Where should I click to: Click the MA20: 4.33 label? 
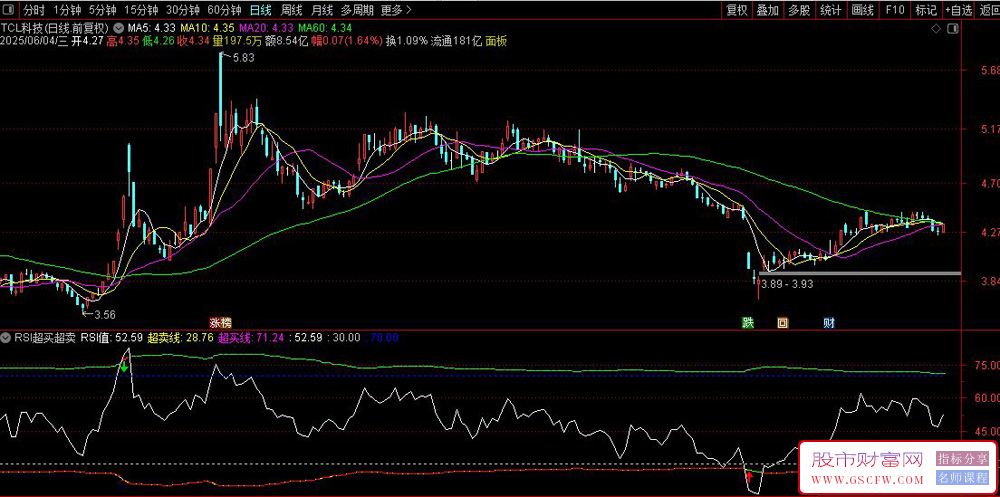coord(267,28)
